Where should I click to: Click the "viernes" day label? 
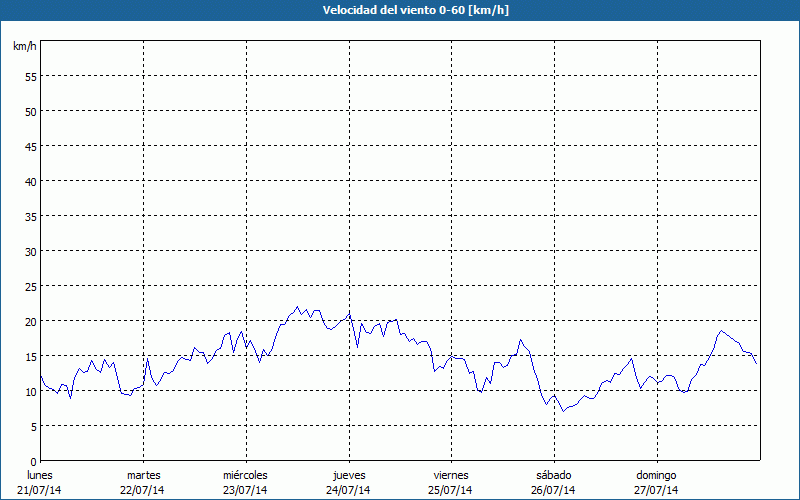(450, 475)
